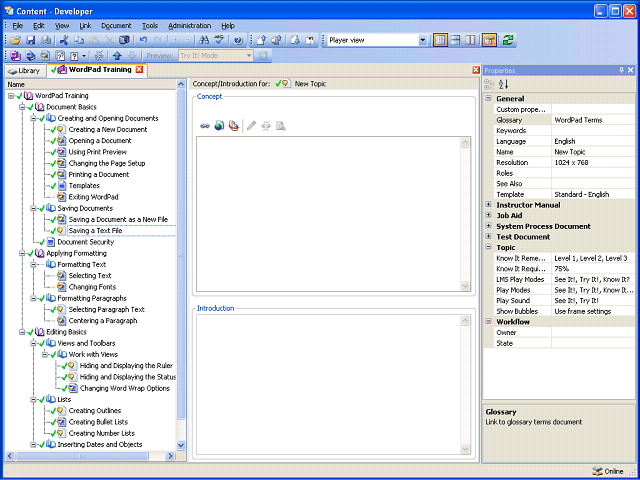
Task: Click the refresh green arrows icon
Action: coord(508,40)
